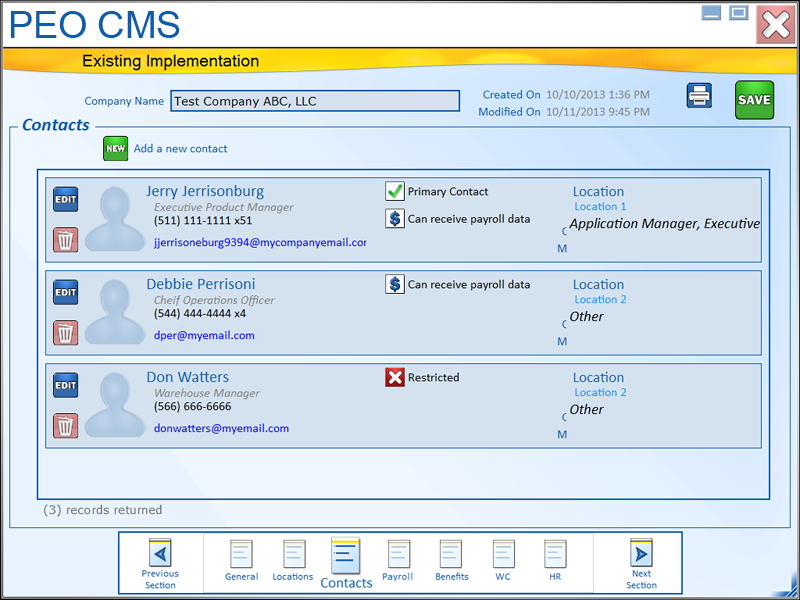Open the dper@myemail.com email link
Screen dimensions: 800x600
tap(204, 336)
